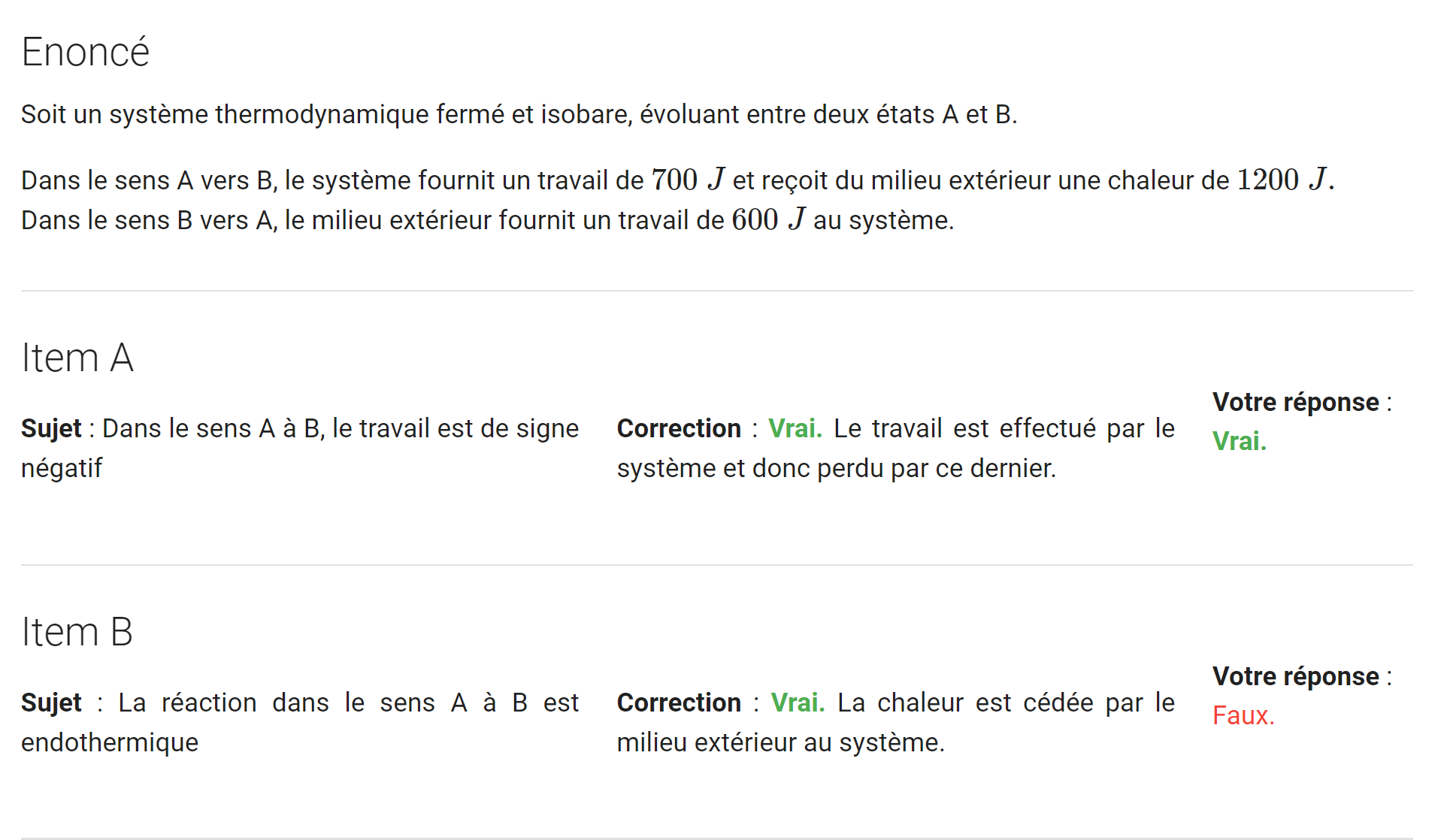Select the Item B heading
Image resolution: width=1444 pixels, height=840 pixels.
click(x=77, y=632)
